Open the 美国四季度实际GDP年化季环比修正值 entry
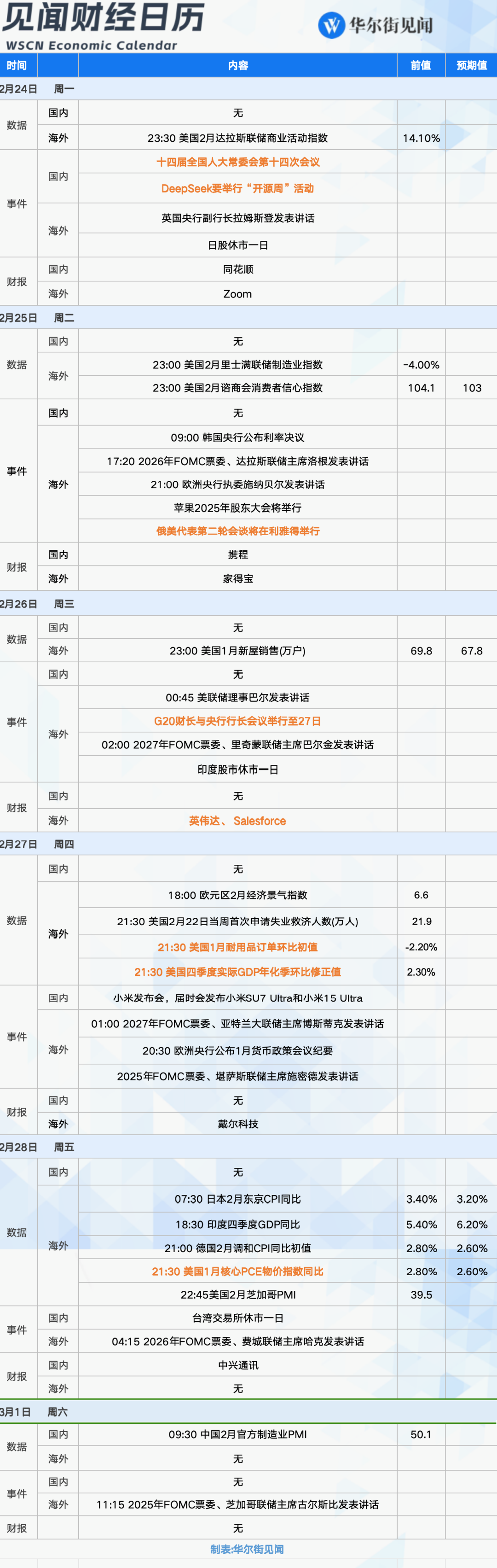The image size is (497, 1568). [237, 972]
